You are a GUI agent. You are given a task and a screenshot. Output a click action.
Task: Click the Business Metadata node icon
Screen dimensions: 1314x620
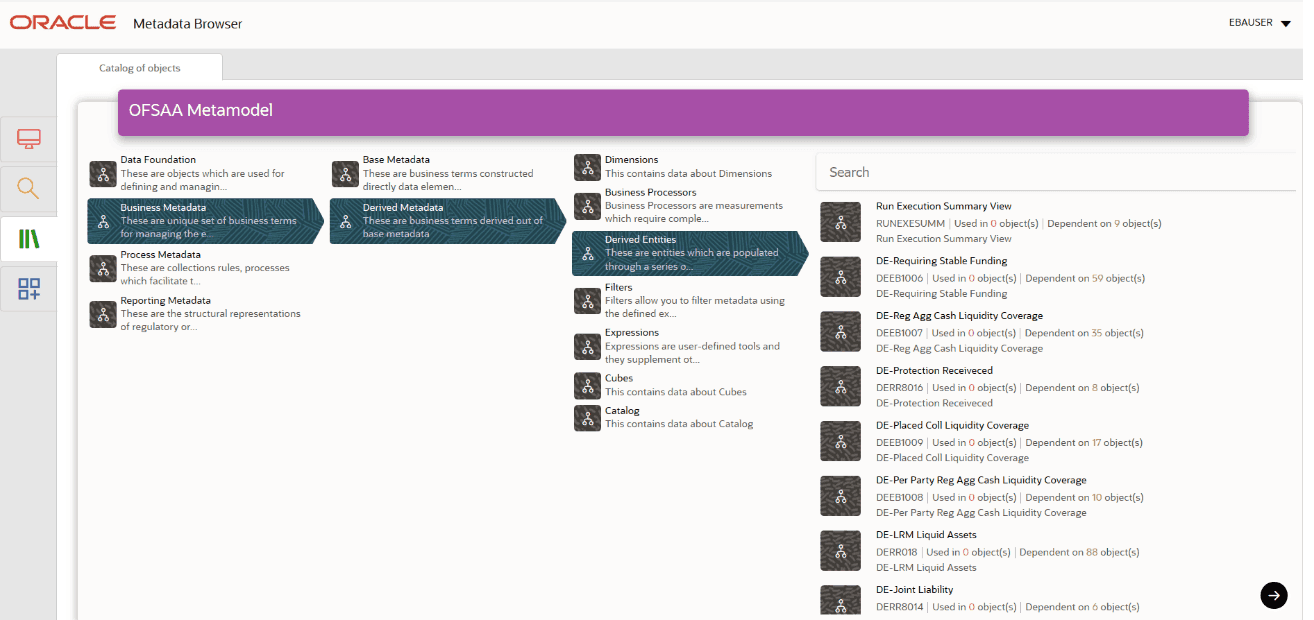click(103, 222)
